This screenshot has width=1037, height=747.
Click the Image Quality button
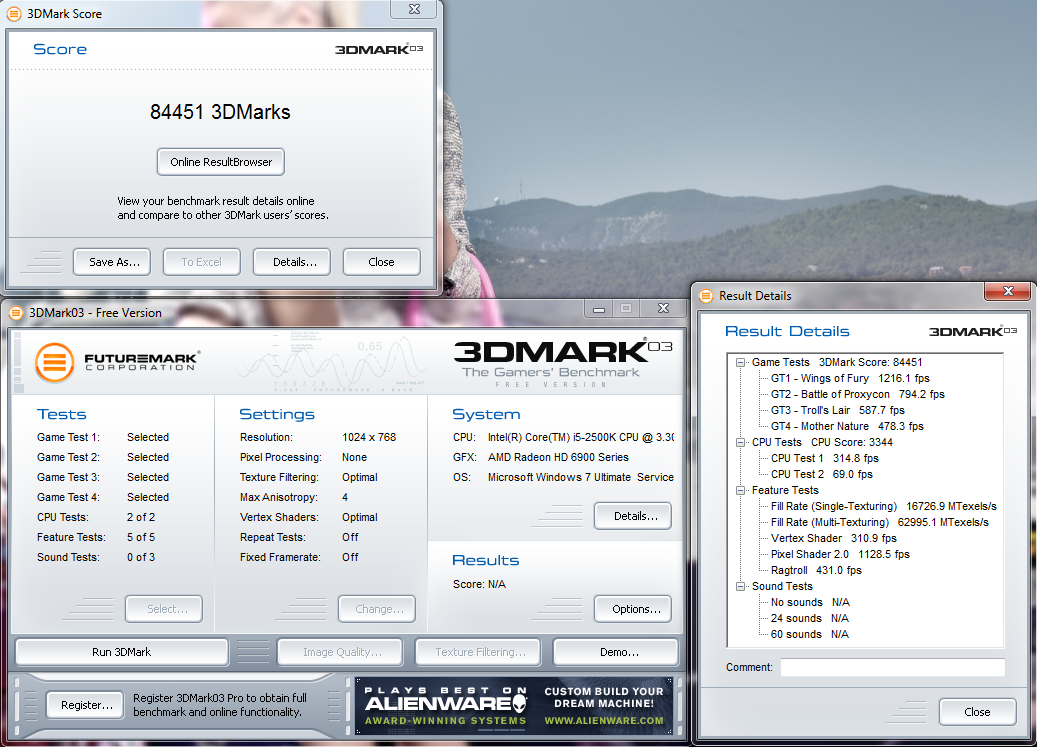(x=340, y=652)
